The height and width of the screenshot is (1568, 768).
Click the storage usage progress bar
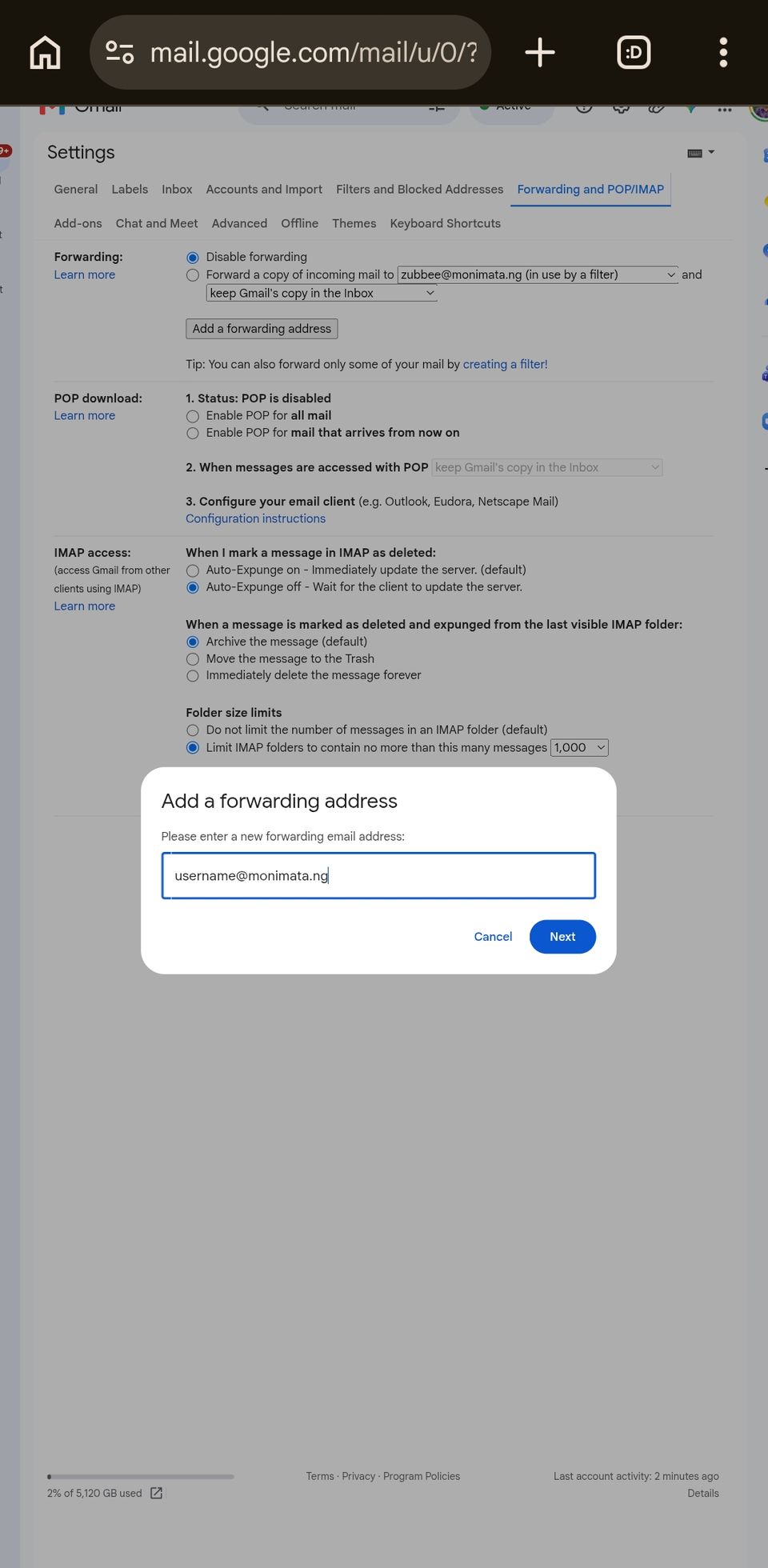[x=141, y=1477]
